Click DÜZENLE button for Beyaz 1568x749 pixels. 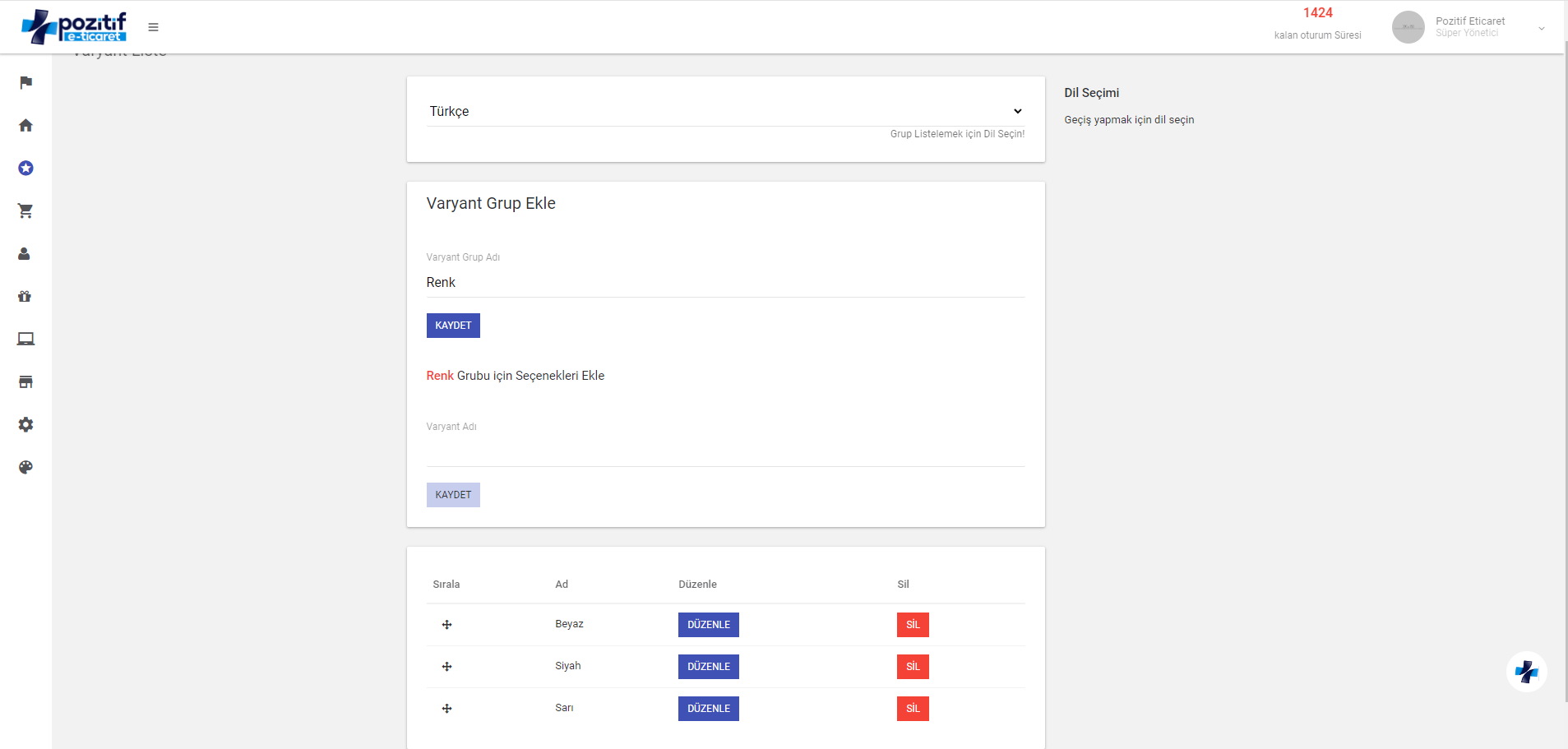tap(708, 625)
